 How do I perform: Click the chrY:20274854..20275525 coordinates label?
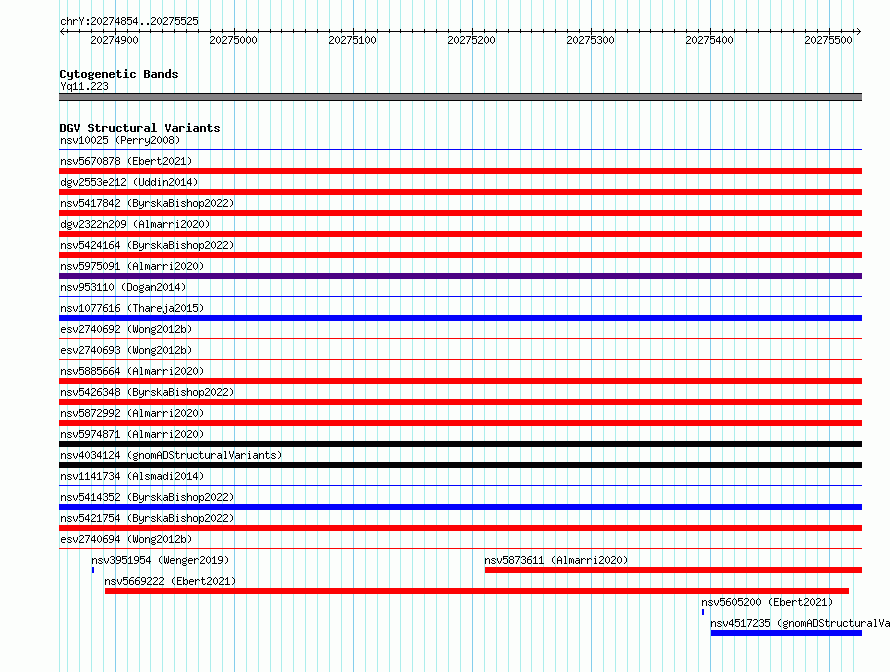129,22
